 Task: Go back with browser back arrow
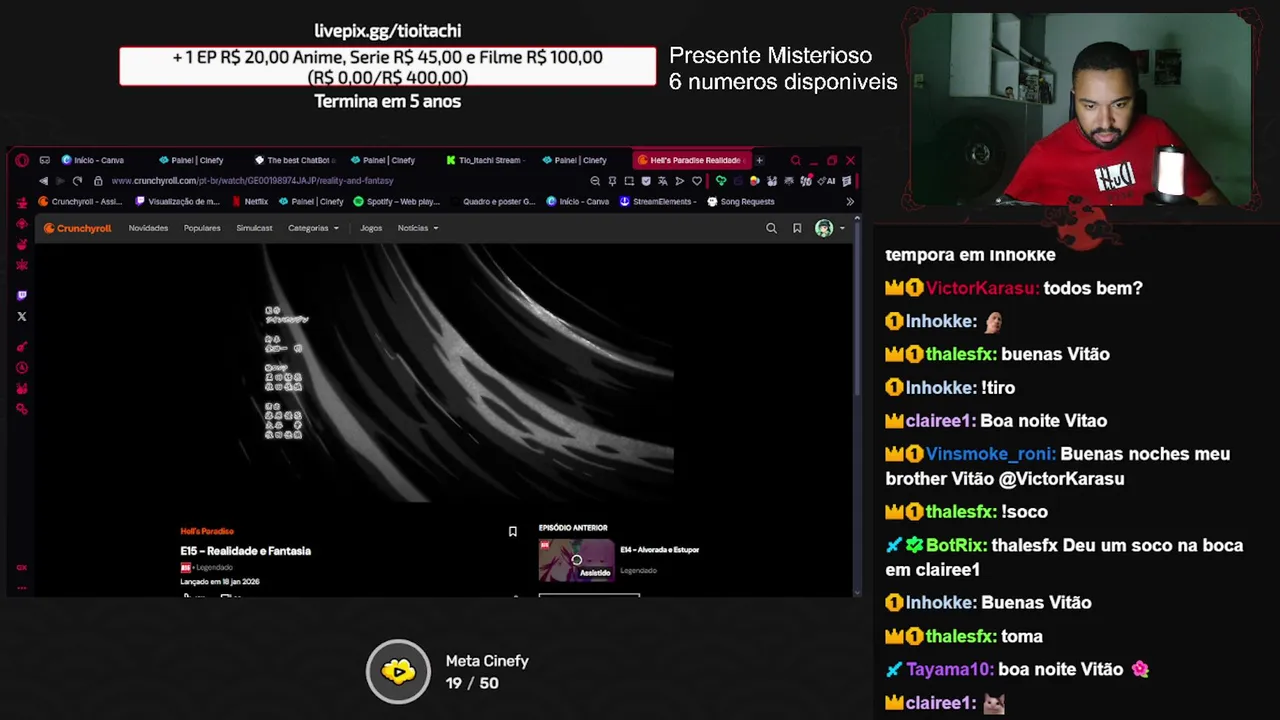click(43, 181)
